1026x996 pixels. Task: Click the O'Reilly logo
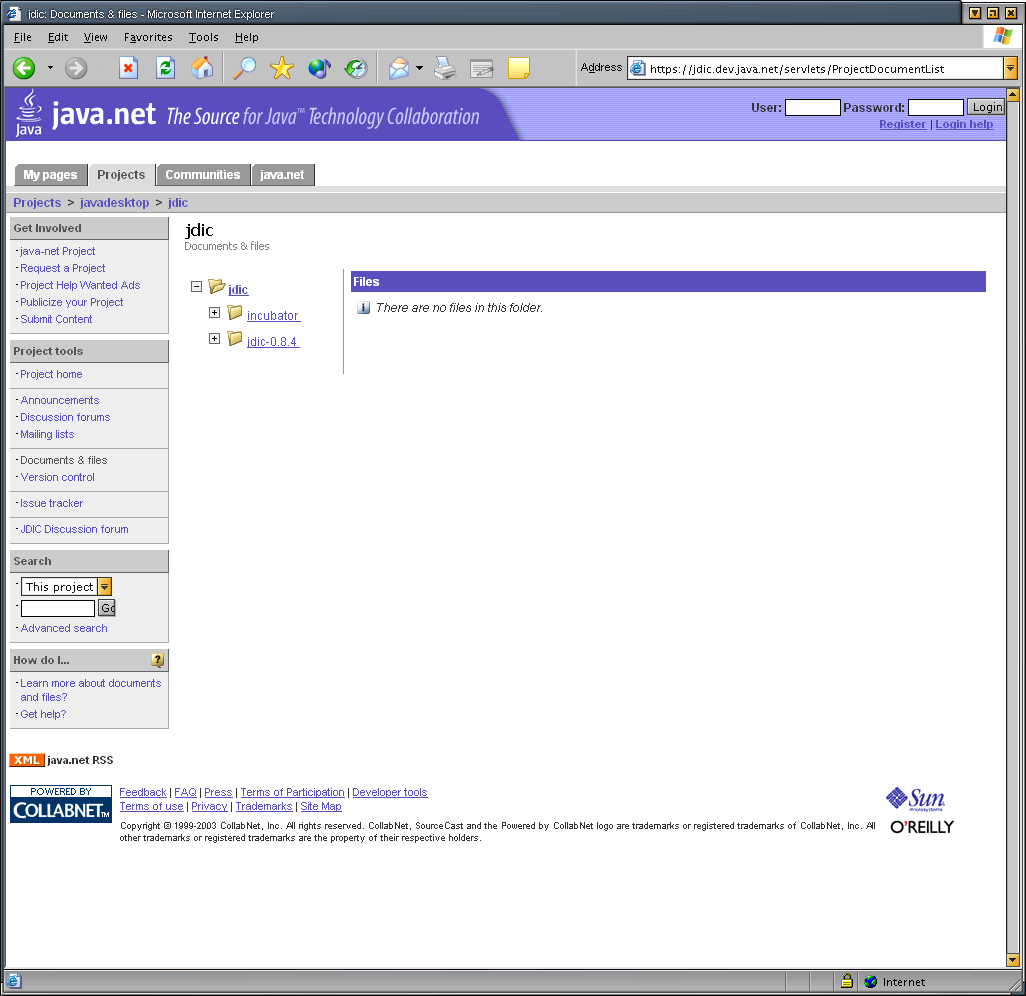[922, 827]
